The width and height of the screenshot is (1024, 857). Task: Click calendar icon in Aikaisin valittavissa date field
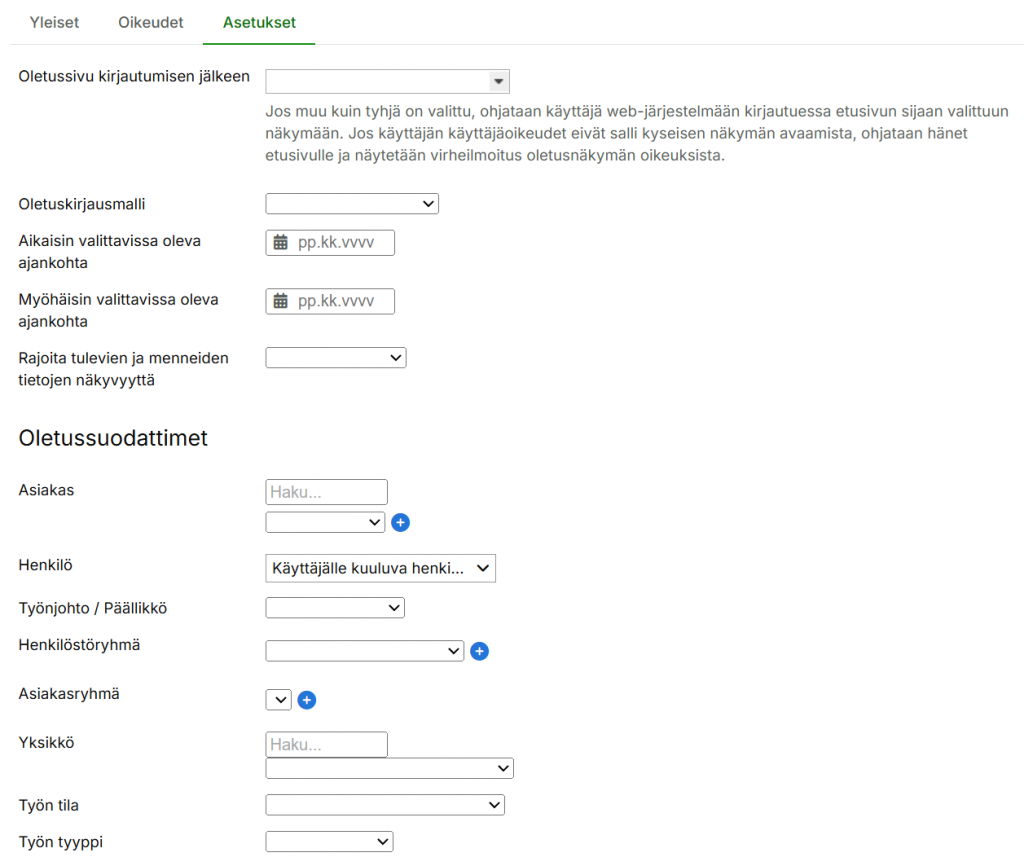tap(281, 243)
